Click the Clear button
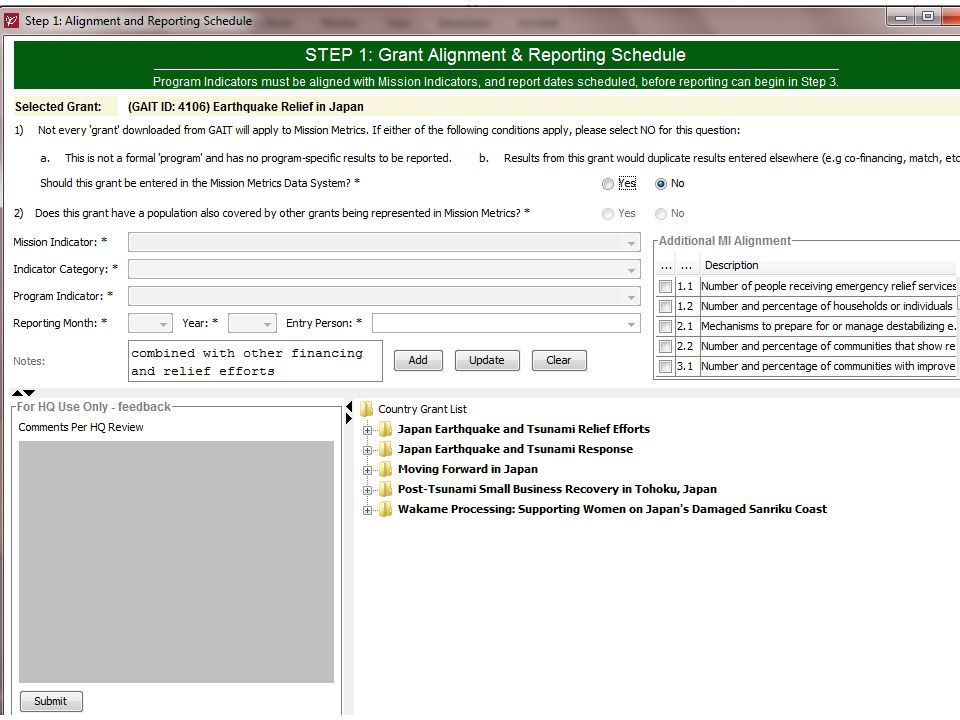The image size is (960, 720). pos(559,361)
